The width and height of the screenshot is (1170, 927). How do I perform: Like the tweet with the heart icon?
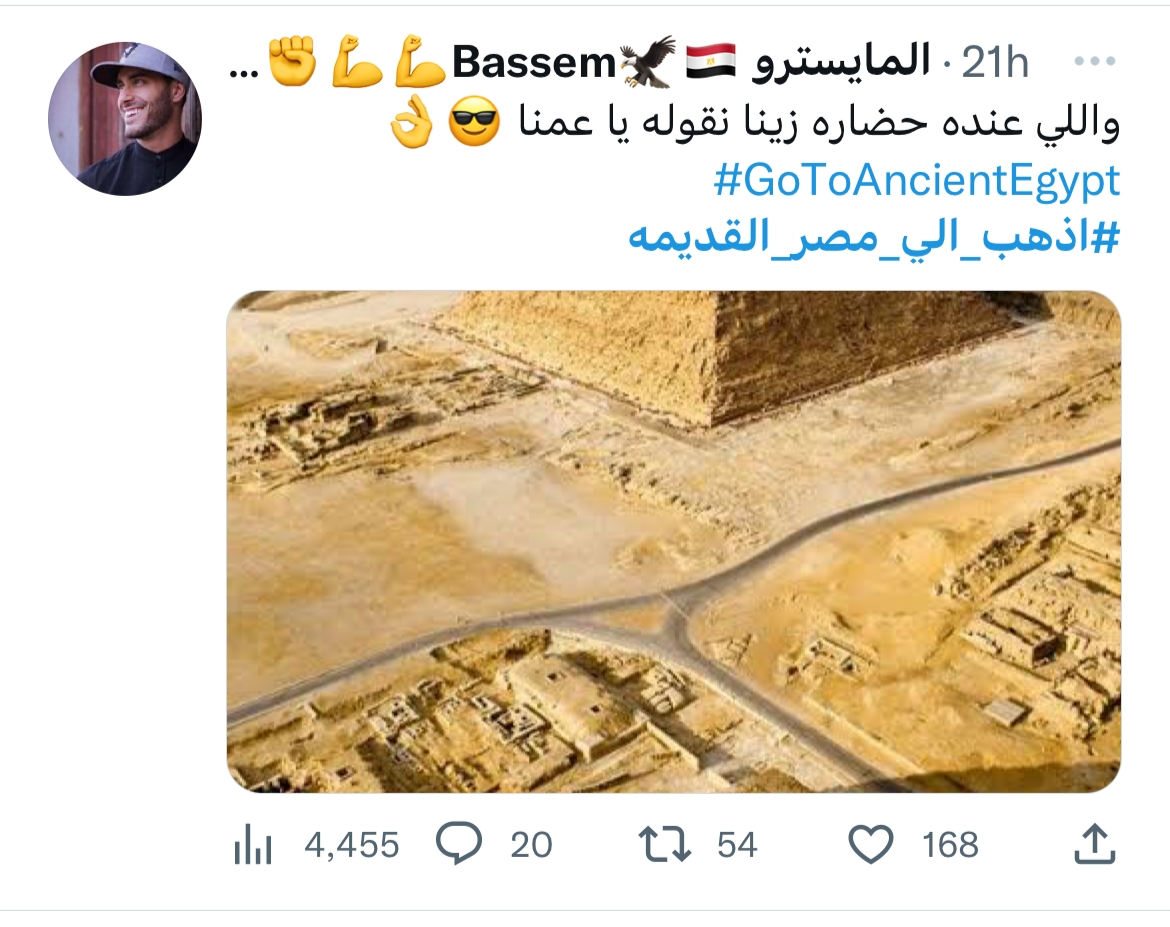[870, 845]
